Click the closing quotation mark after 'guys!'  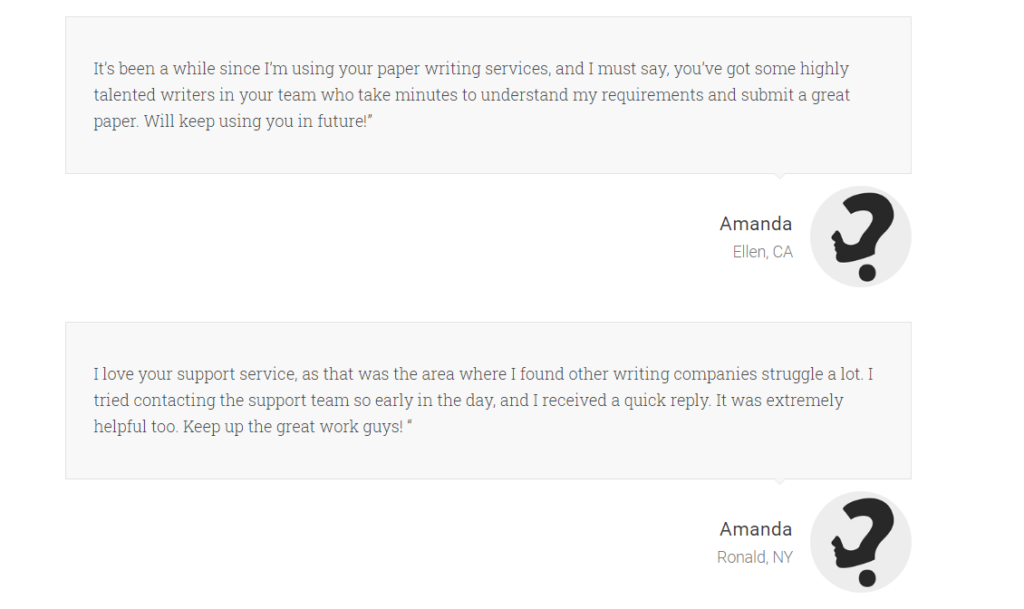tap(409, 422)
